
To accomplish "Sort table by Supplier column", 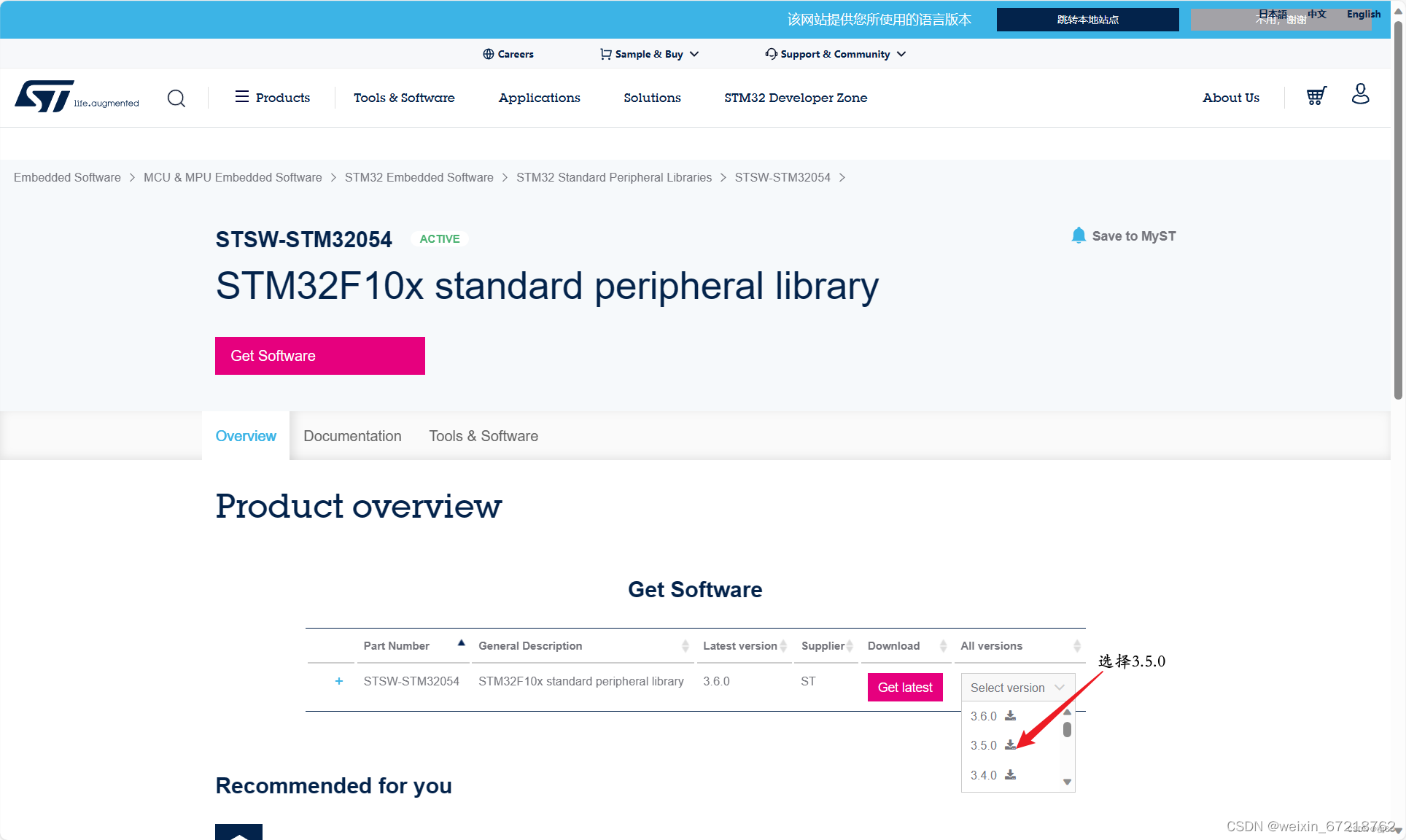I will [850, 646].
